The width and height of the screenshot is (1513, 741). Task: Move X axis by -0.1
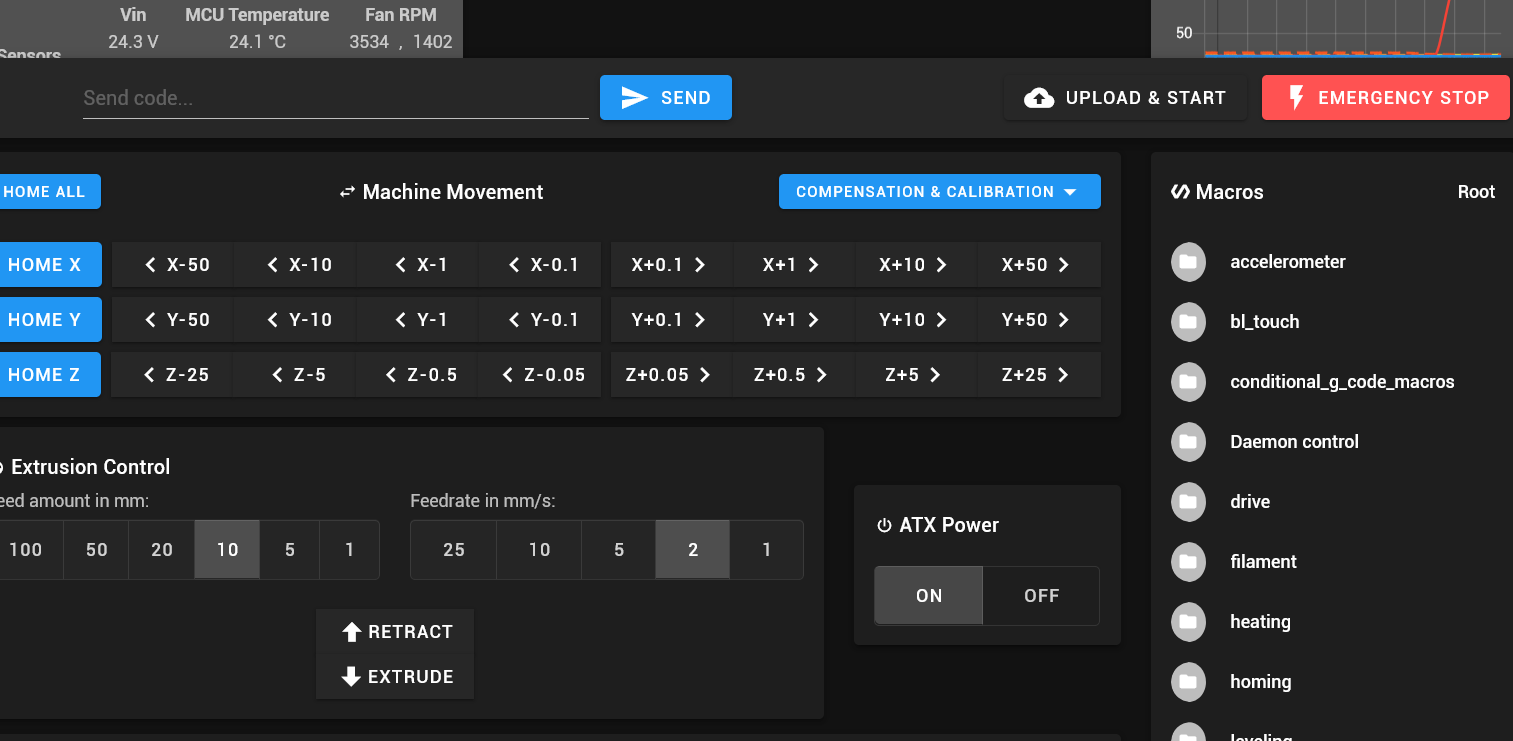(x=540, y=265)
